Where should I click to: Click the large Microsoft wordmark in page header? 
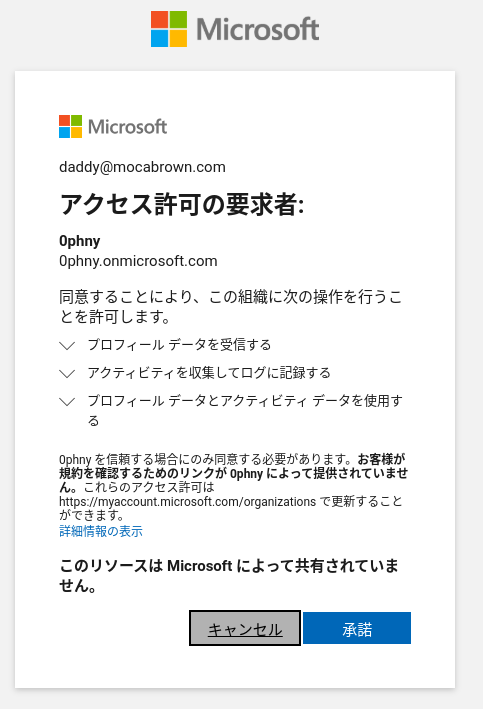(258, 29)
